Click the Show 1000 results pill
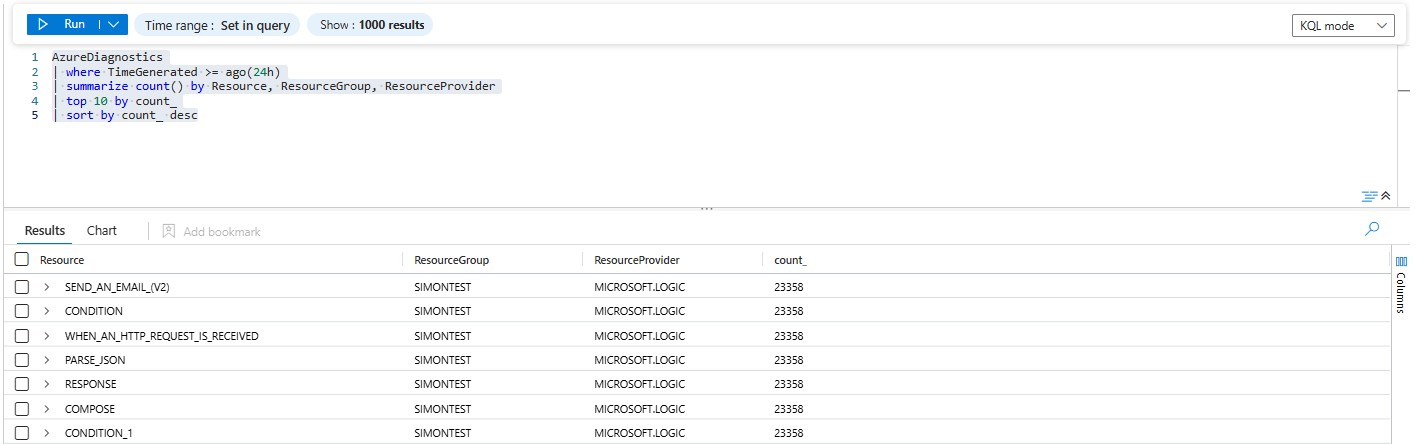The height and width of the screenshot is (444, 1416). tap(370, 25)
